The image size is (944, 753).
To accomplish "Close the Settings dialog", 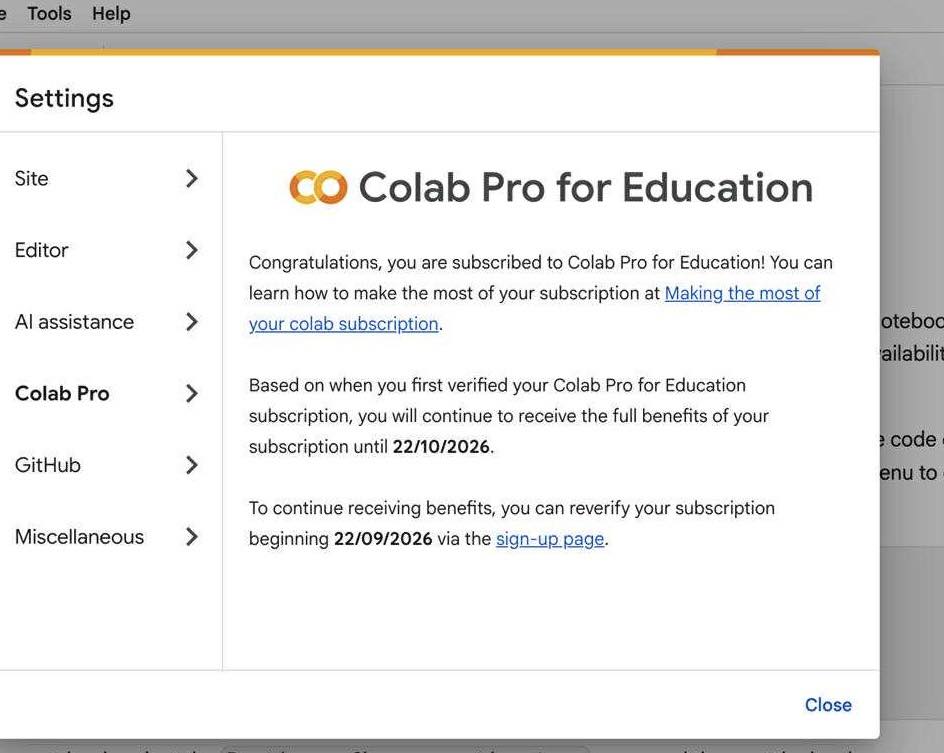I will tap(828, 705).
